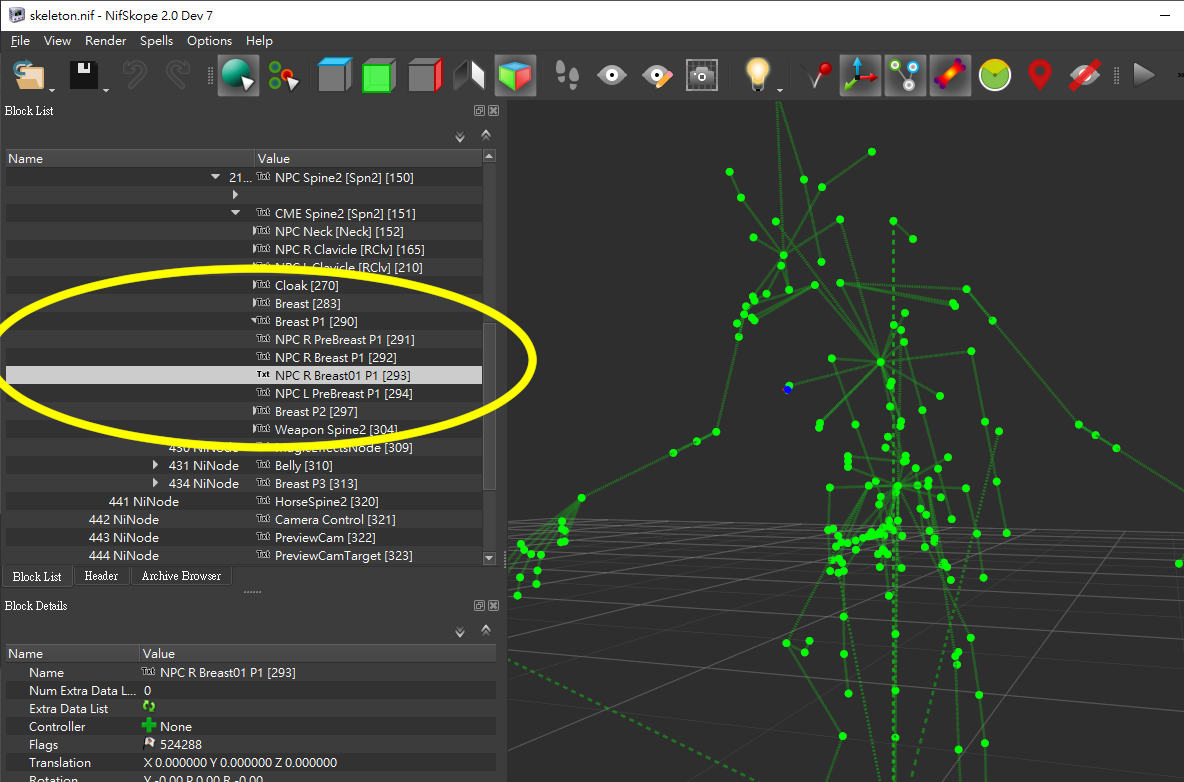This screenshot has width=1184, height=782.
Task: Expand the Breast P2 [297] node
Action: click(x=254, y=411)
